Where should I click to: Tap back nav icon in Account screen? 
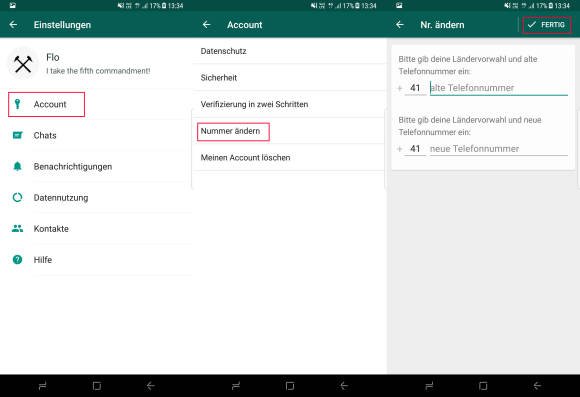click(344, 386)
